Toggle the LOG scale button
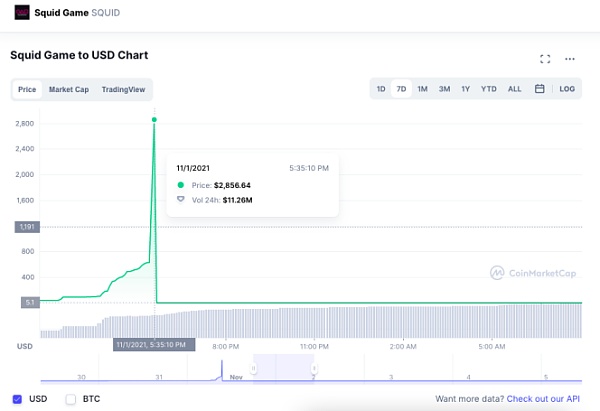 point(567,89)
